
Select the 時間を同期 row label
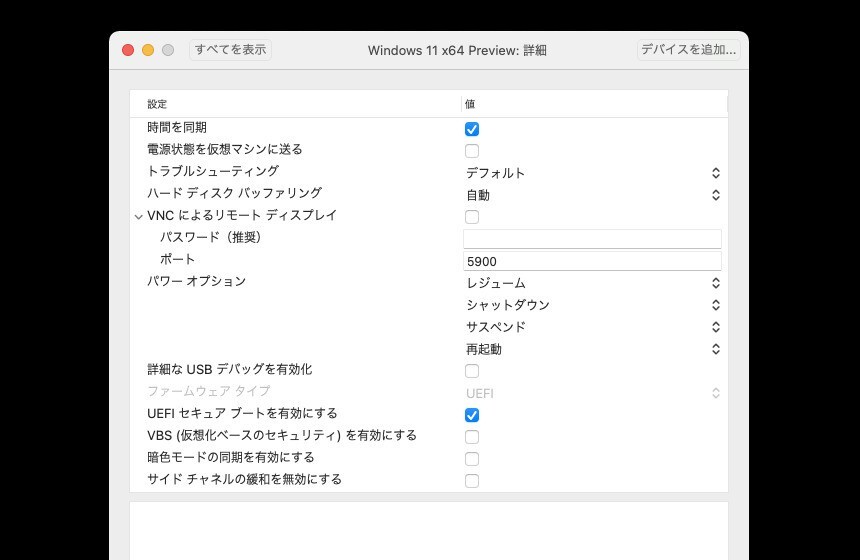(177, 128)
